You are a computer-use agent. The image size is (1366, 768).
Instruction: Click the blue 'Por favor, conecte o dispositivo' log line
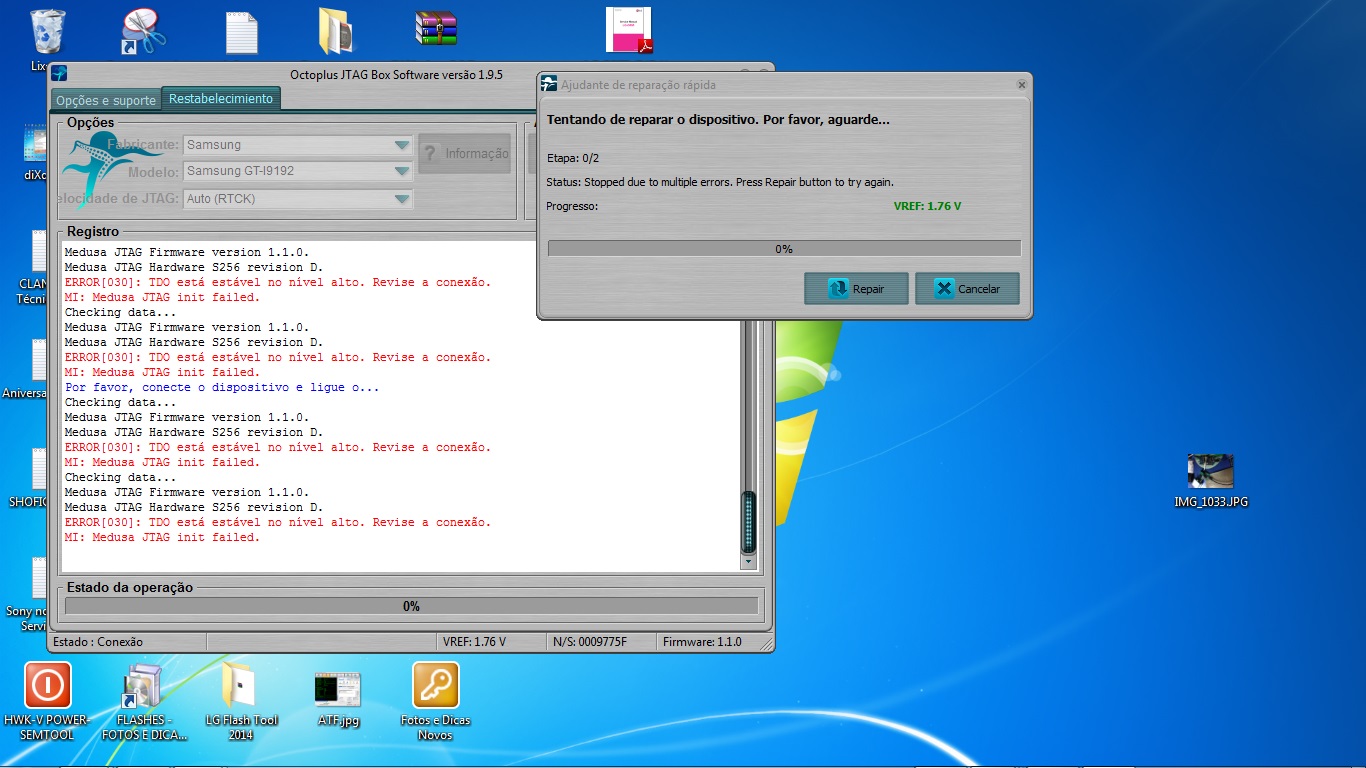(222, 387)
